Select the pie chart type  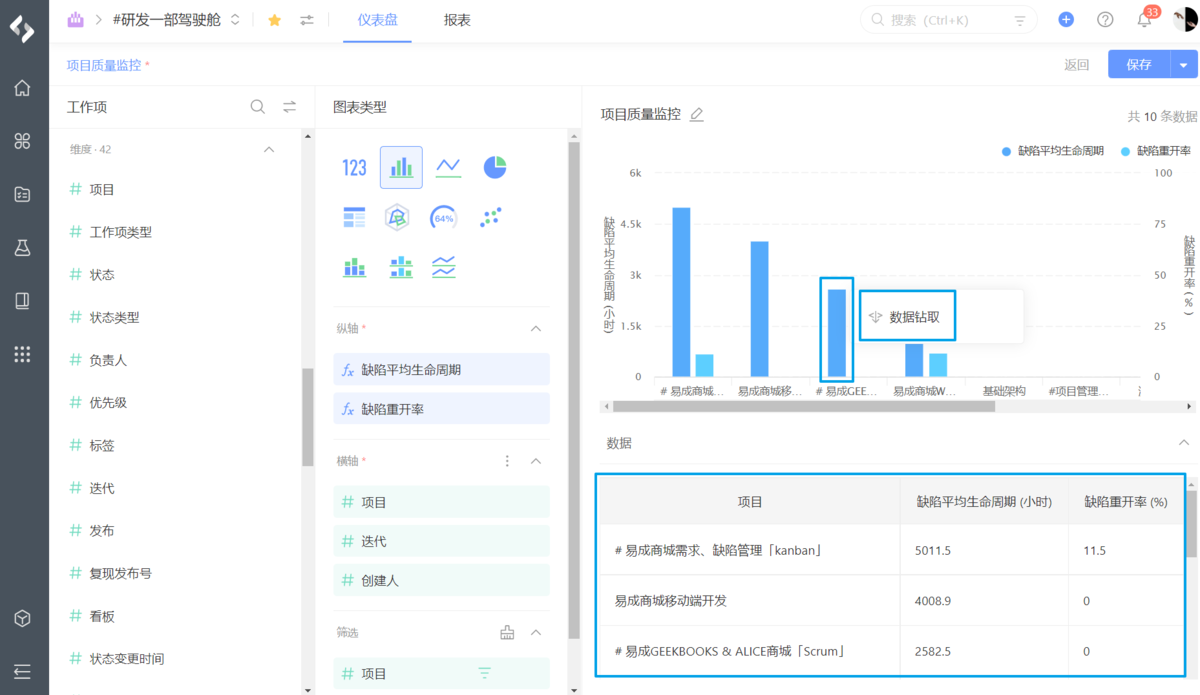pyautogui.click(x=494, y=167)
